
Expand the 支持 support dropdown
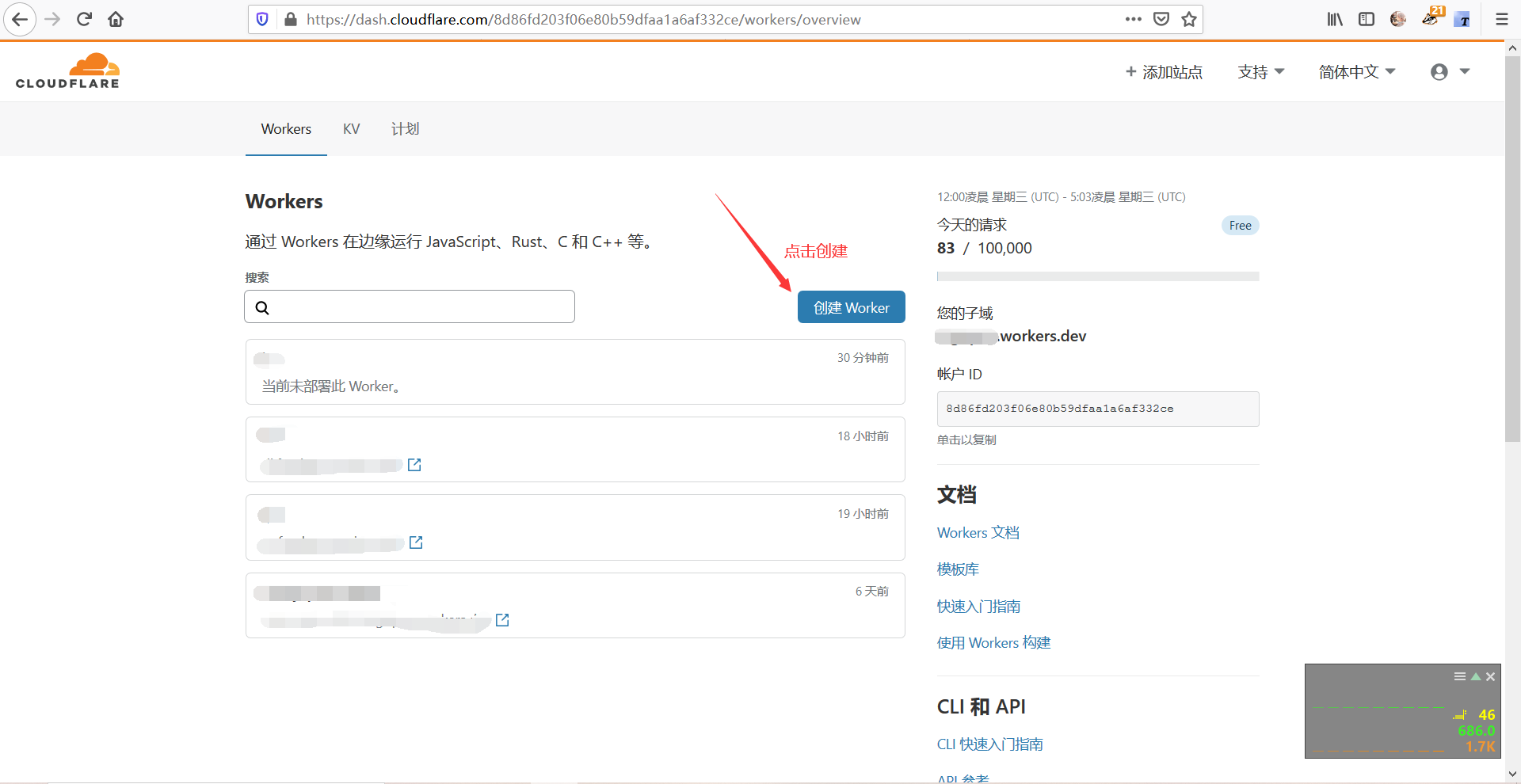tap(1261, 72)
